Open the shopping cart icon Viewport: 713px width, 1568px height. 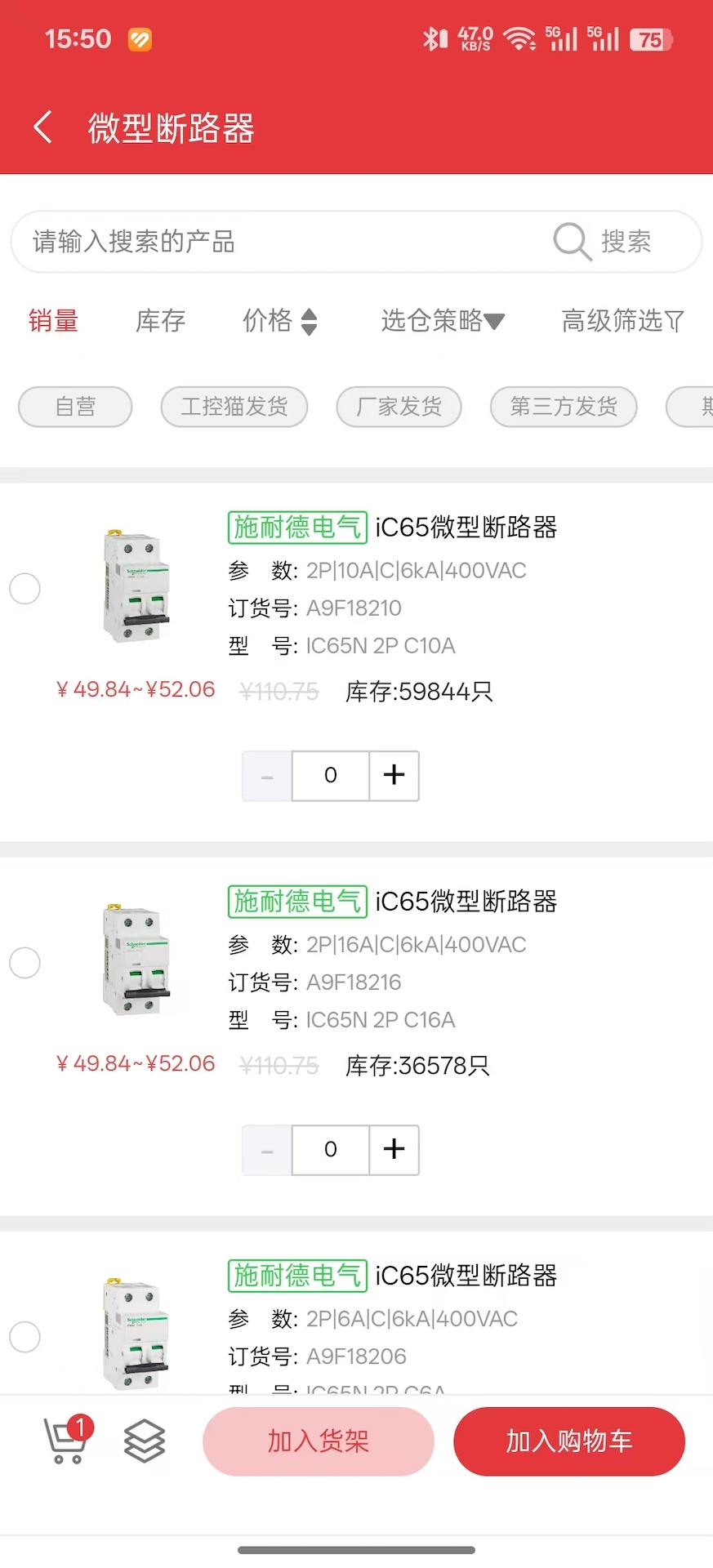[65, 1440]
